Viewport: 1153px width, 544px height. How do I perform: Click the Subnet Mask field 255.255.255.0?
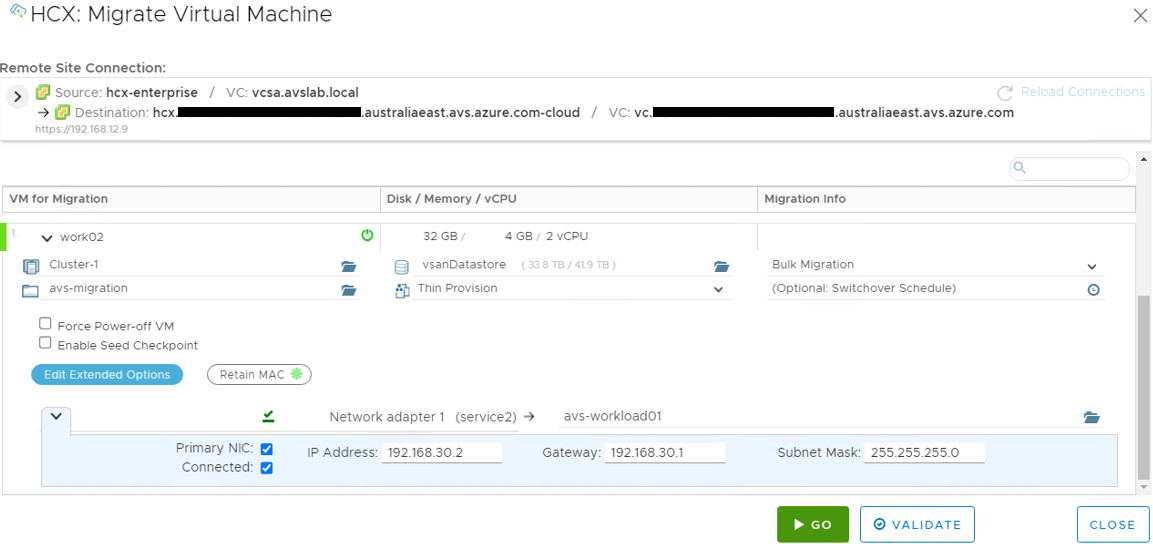[x=924, y=453]
